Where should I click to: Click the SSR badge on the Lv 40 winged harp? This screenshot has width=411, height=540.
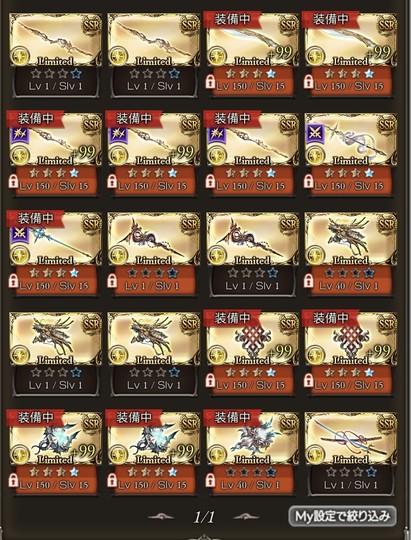pyautogui.click(x=386, y=226)
